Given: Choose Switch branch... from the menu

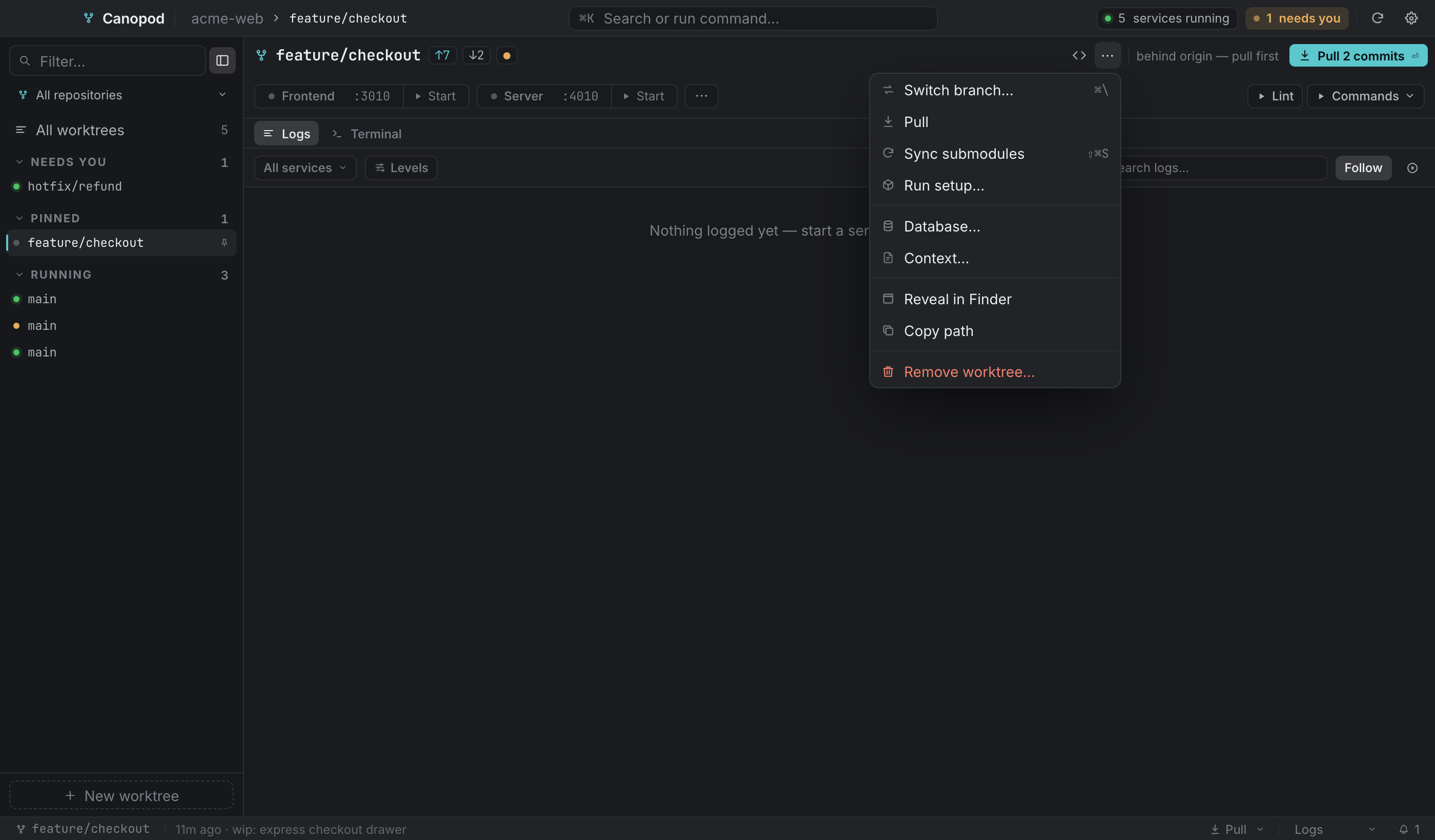Looking at the screenshot, I should 995,90.
